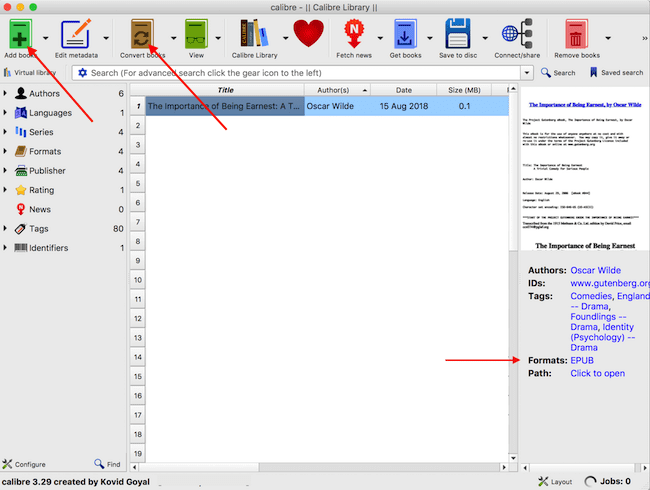This screenshot has width=650, height=490.
Task: Click the advanced search gear icon
Action: 82,73
